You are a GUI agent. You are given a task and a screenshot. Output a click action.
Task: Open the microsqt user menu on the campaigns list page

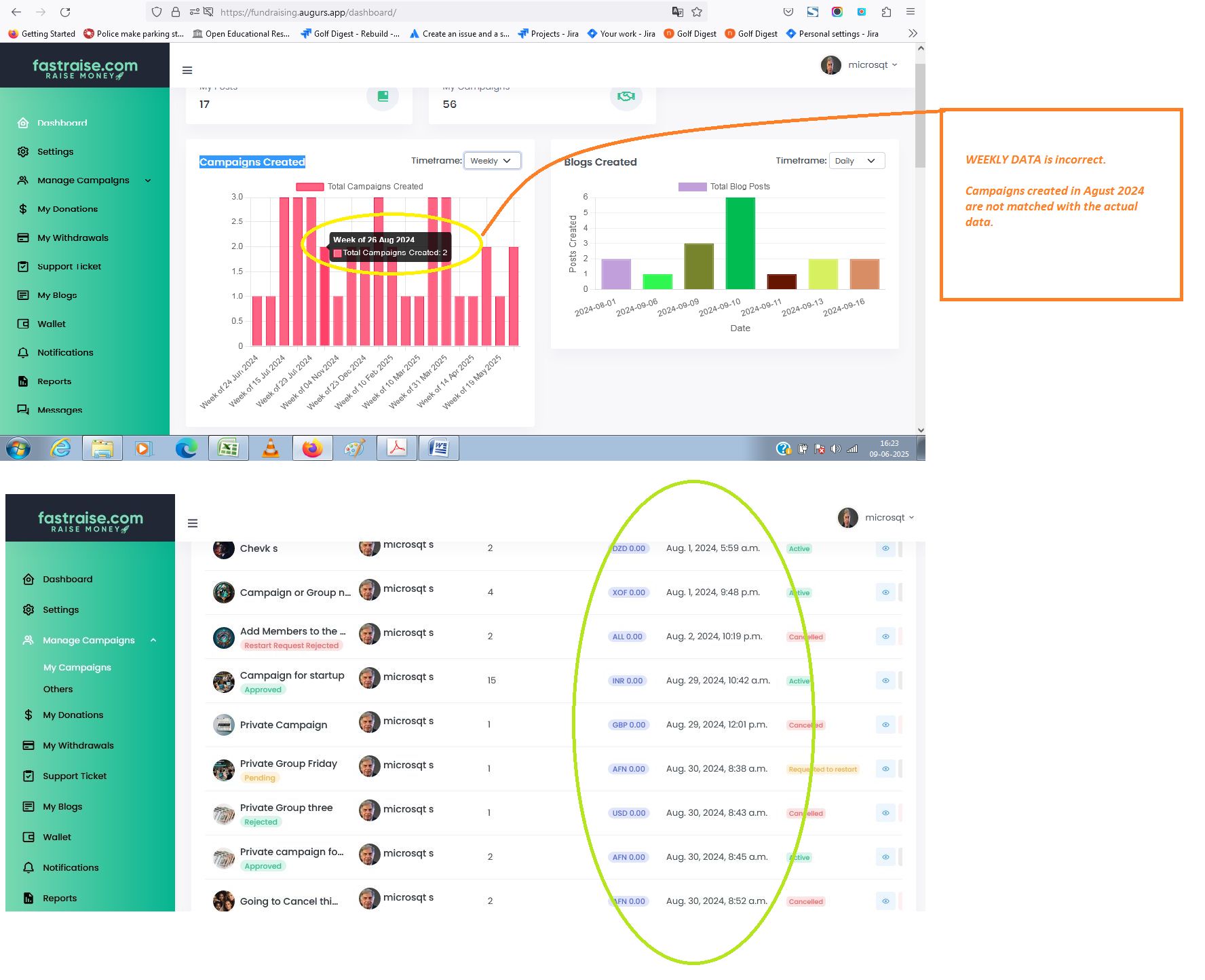point(876,518)
